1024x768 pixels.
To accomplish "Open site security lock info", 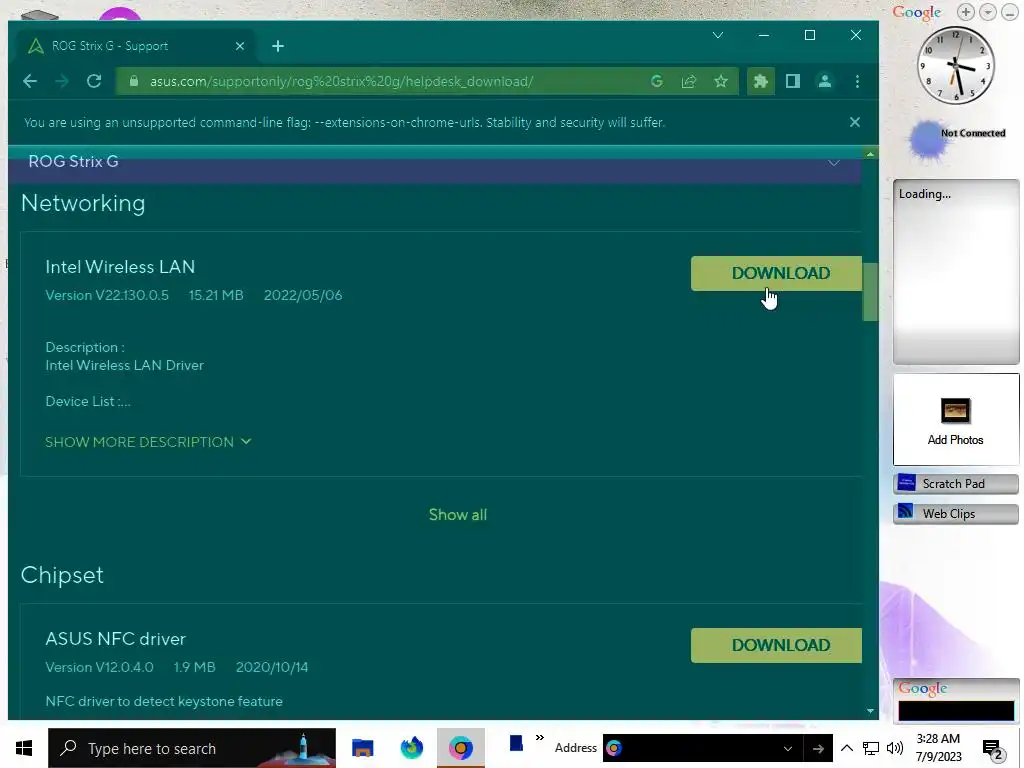I will tap(134, 81).
